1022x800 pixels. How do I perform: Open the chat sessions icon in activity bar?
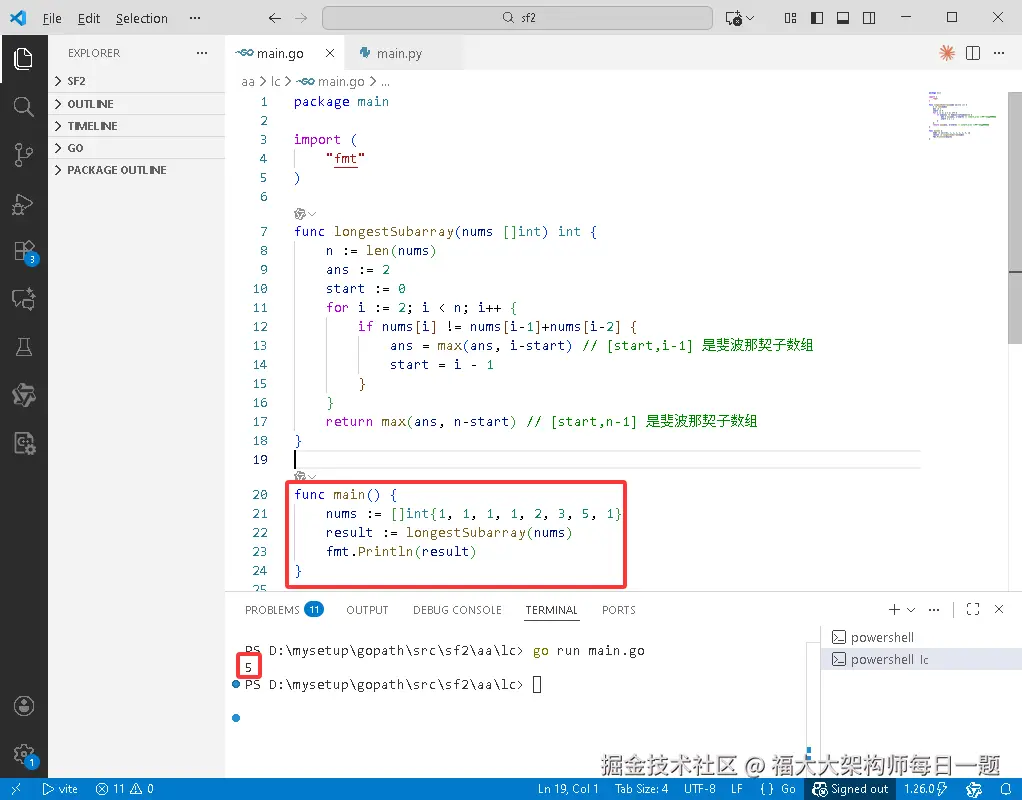pyautogui.click(x=23, y=299)
